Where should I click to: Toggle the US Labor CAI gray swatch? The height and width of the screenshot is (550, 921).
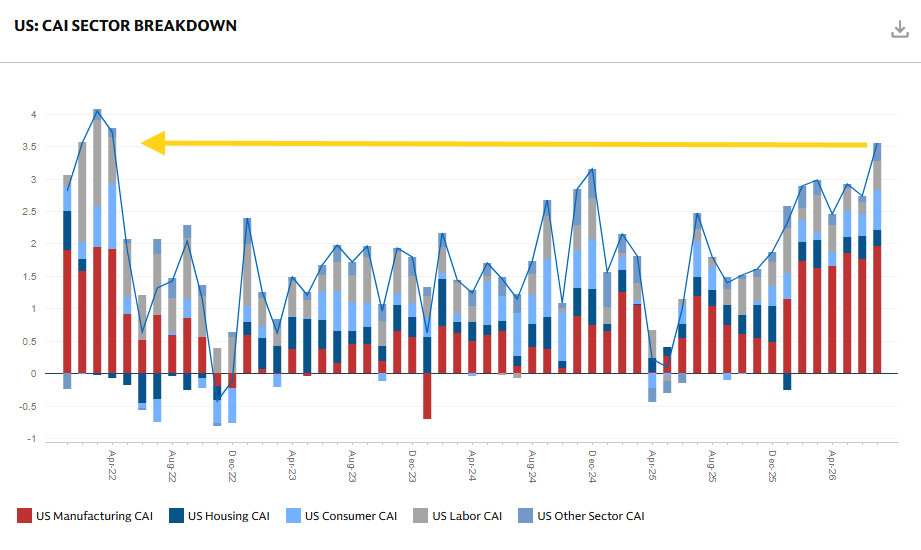click(421, 516)
